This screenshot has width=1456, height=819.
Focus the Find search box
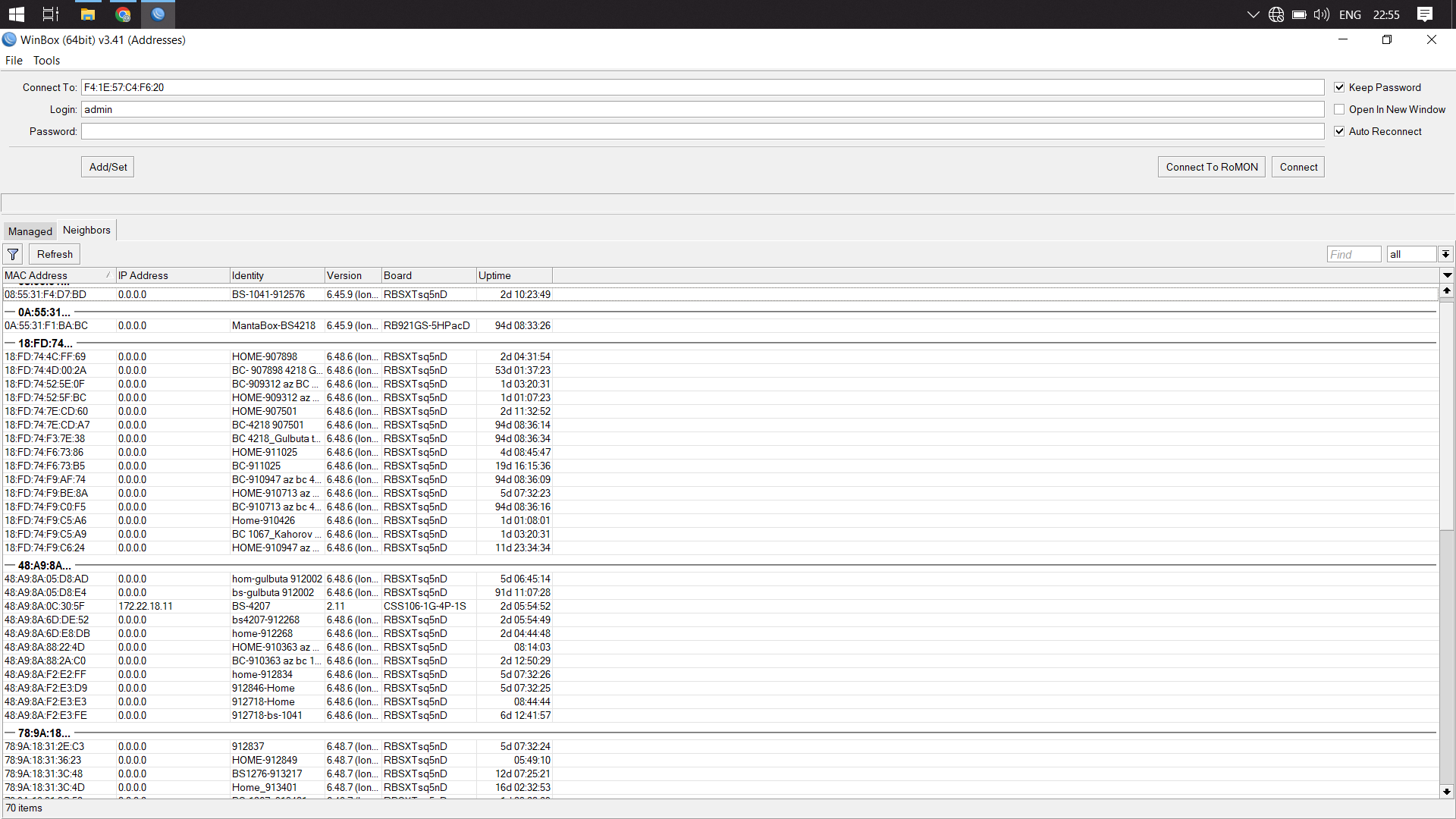[x=1354, y=255]
